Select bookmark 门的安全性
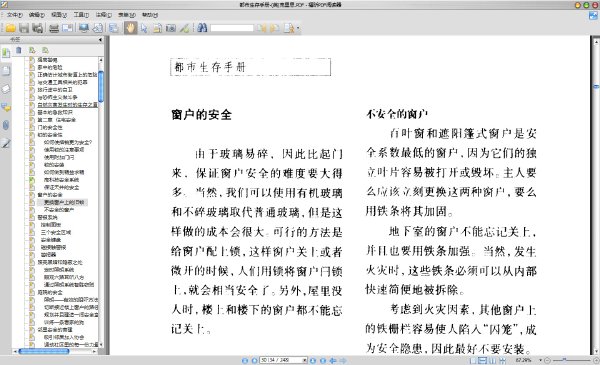 click(50, 127)
